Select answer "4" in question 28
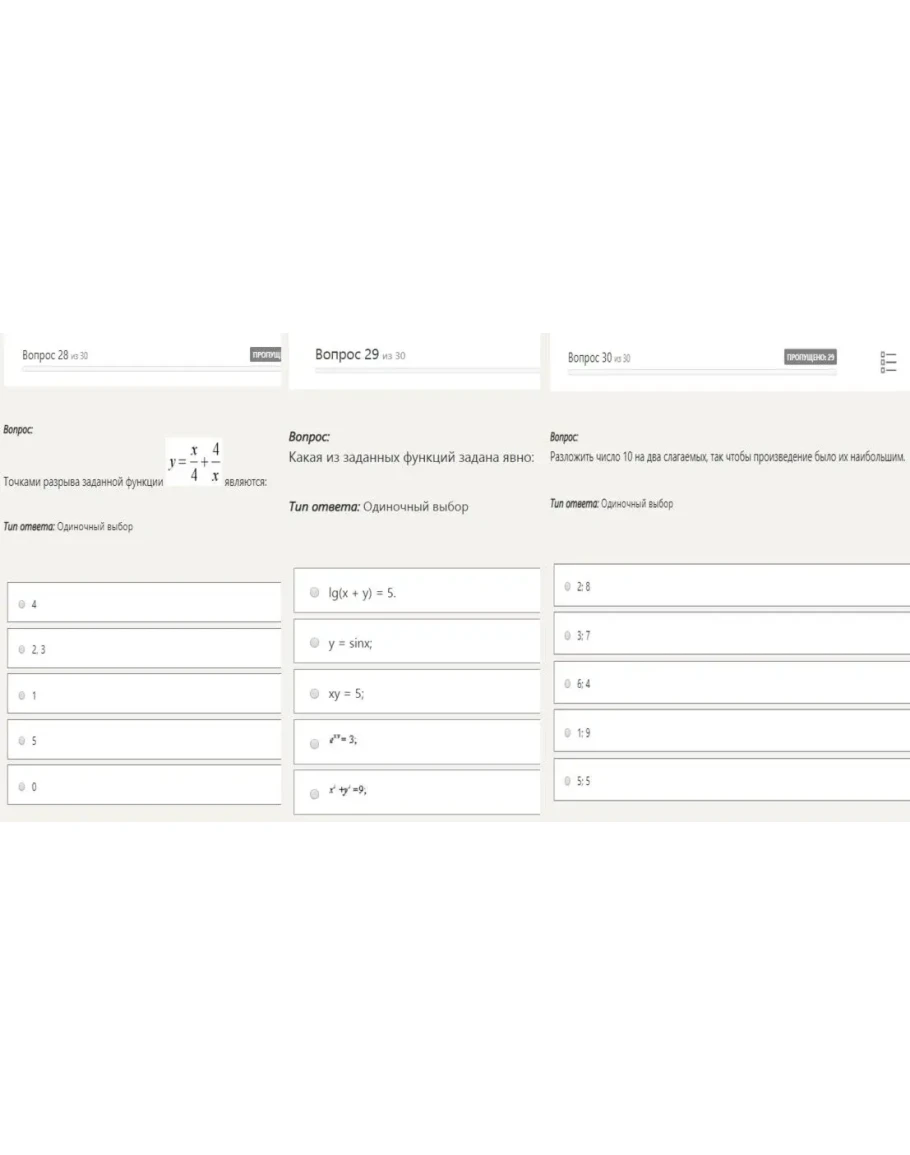The image size is (910, 1155). (x=22, y=604)
